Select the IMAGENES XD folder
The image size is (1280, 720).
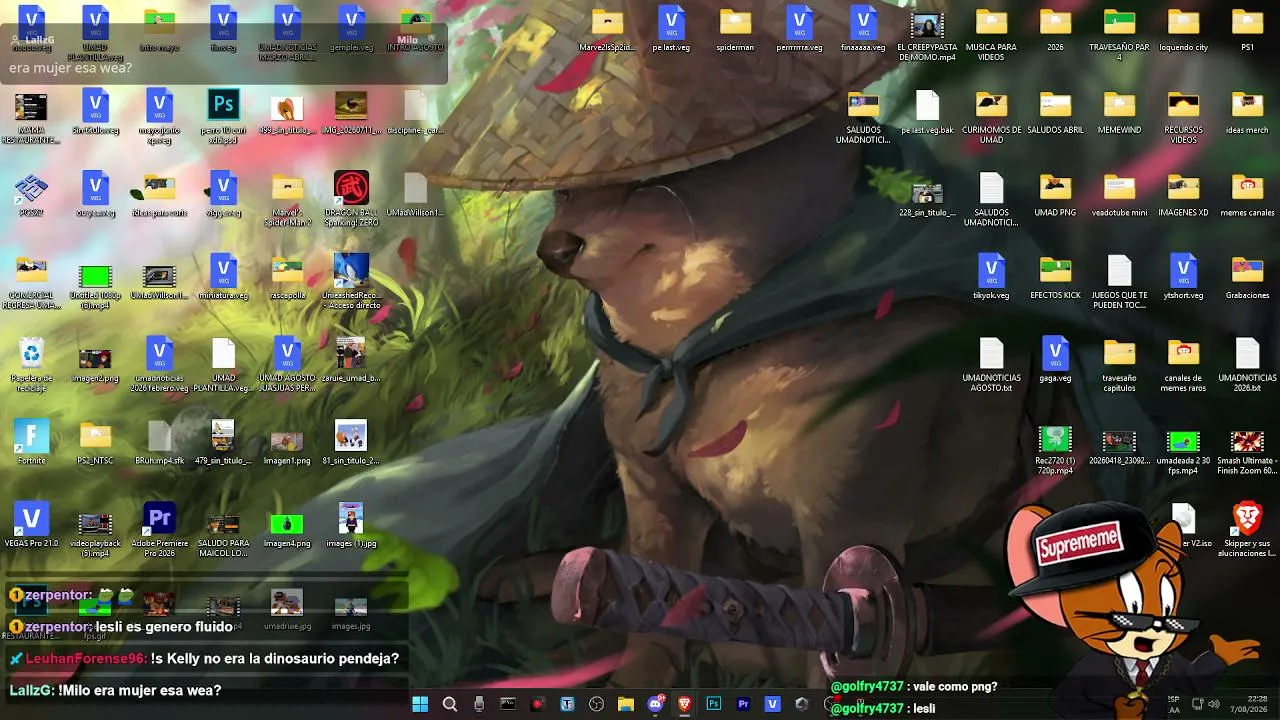(x=1183, y=194)
